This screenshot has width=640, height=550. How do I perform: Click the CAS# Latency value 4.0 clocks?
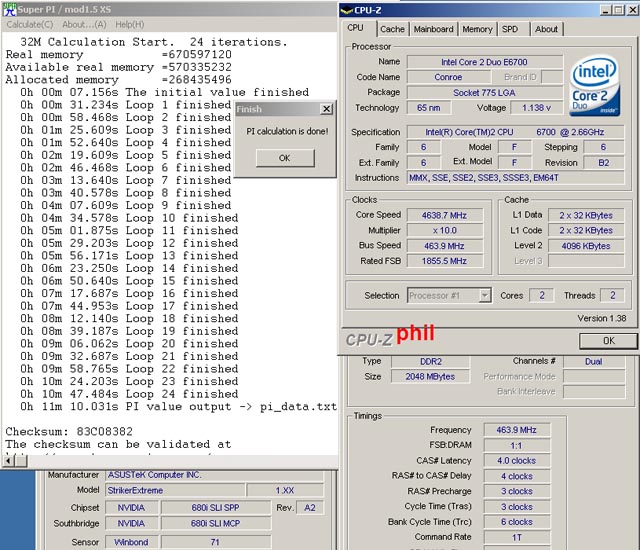coord(517,461)
